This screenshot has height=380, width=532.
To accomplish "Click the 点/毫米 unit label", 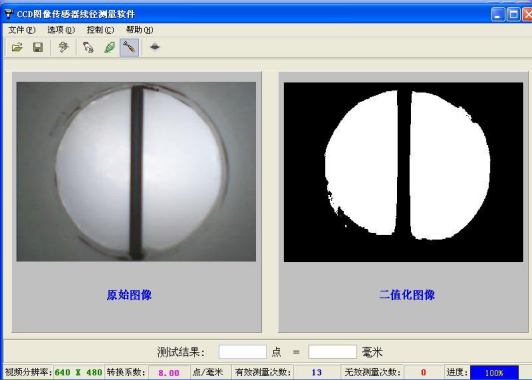I will [208, 372].
